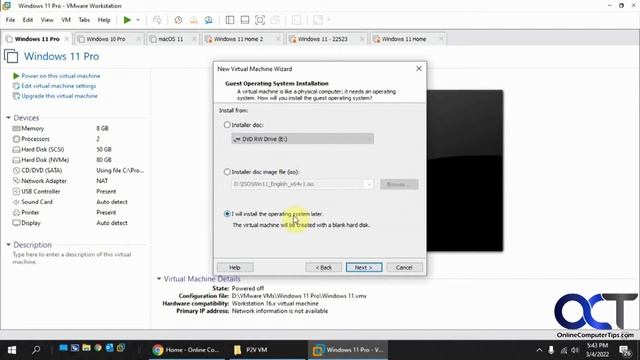Select Installer disc image file (iso) radio button
Screen dimensions: 640x360
(x=227, y=172)
